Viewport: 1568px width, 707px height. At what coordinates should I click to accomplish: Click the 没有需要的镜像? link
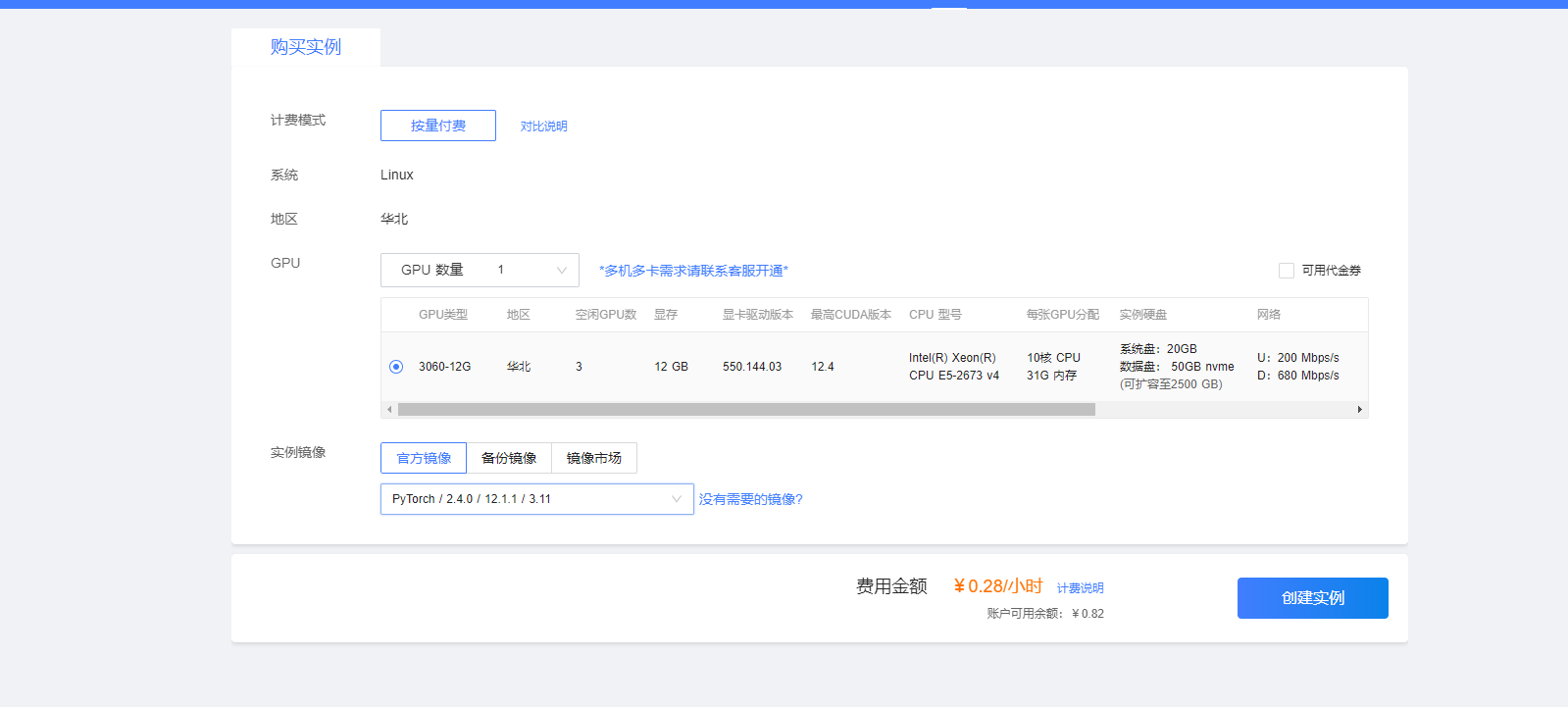[x=750, y=500]
